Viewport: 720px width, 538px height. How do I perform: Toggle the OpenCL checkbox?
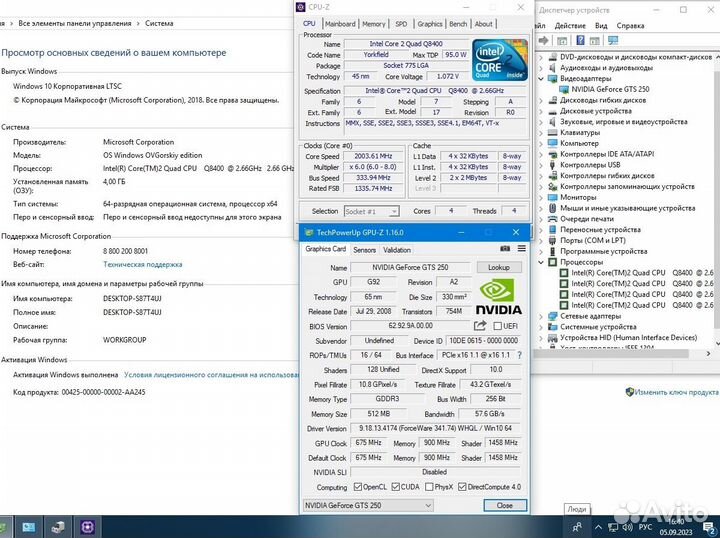[358, 487]
